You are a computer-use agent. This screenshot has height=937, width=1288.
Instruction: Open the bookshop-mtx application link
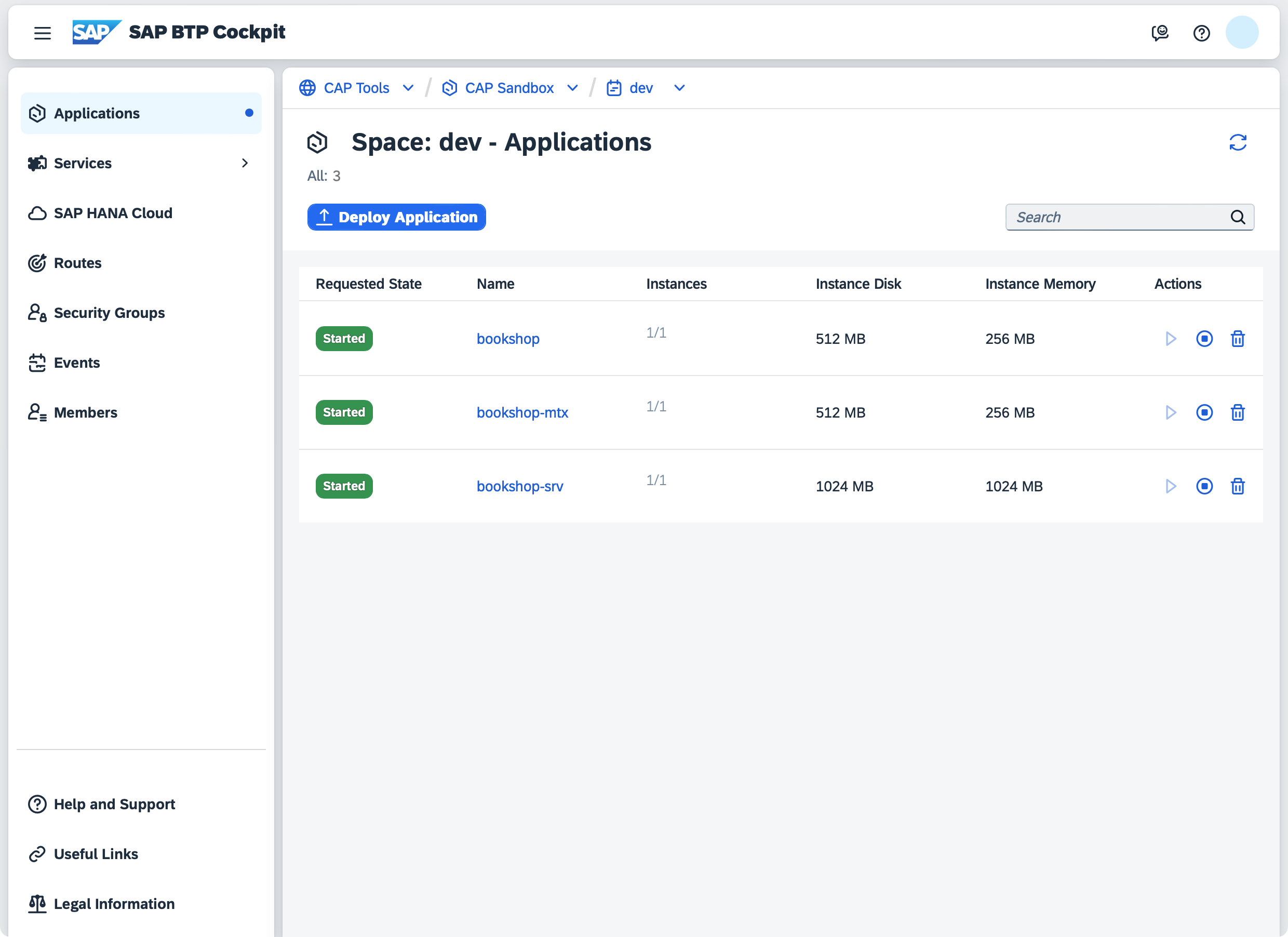[522, 413]
